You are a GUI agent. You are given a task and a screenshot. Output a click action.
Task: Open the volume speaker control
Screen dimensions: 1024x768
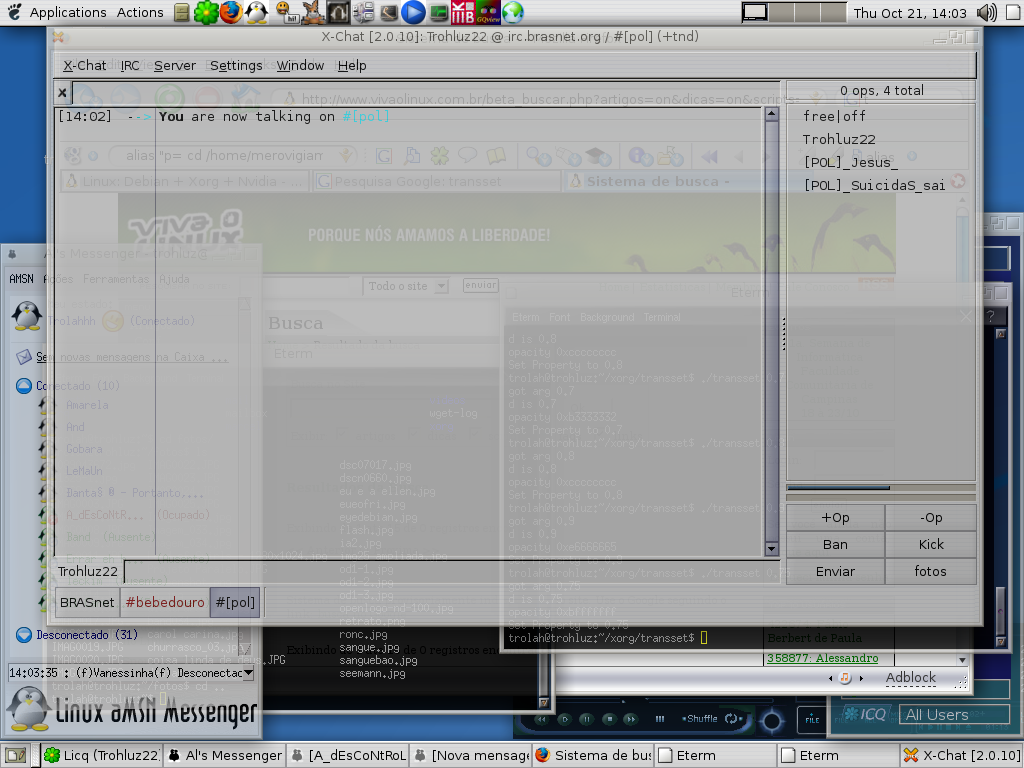(x=986, y=12)
